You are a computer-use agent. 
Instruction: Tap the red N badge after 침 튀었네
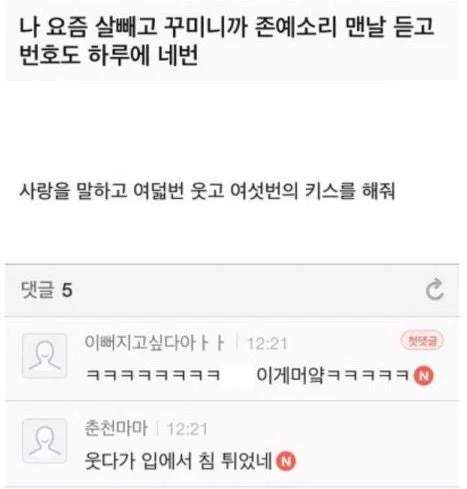286,461
